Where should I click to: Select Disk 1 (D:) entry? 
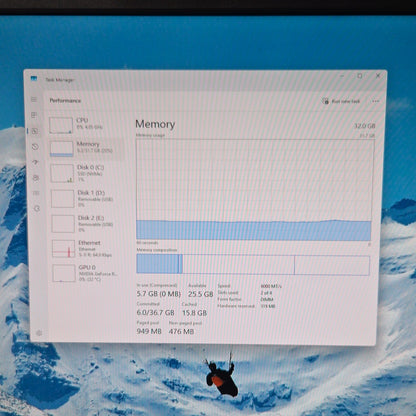[x=88, y=198]
